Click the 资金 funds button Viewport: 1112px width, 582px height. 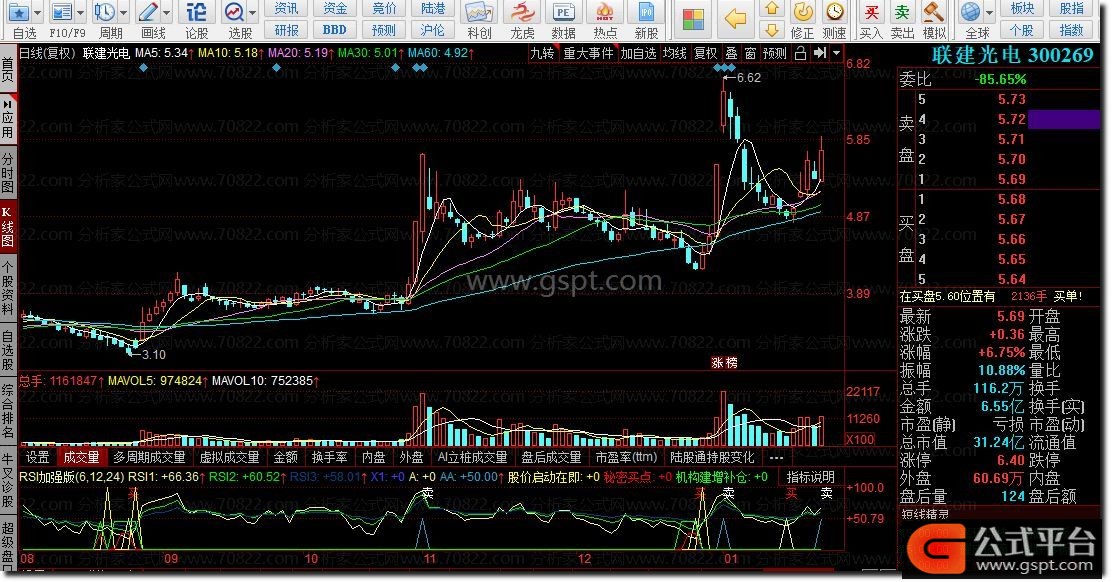click(x=335, y=9)
